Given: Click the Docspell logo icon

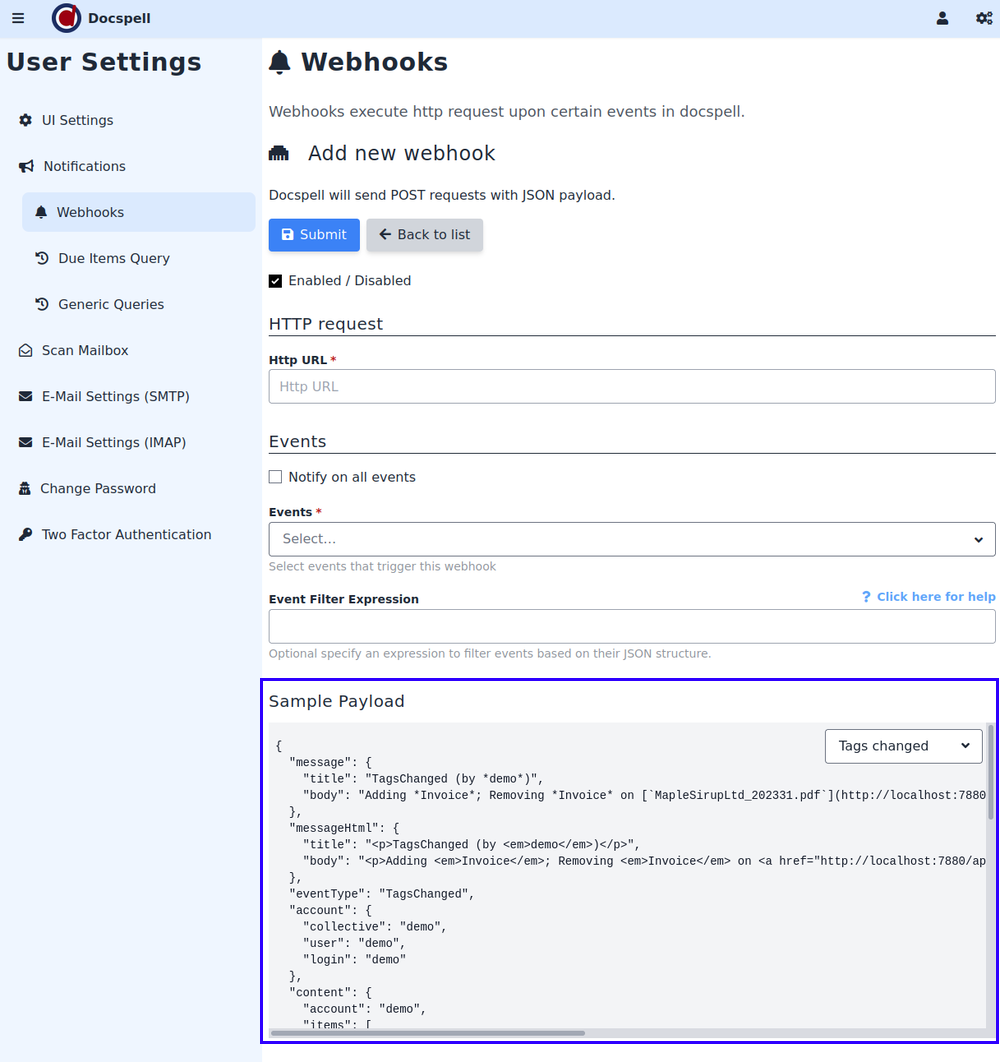Looking at the screenshot, I should point(67,18).
